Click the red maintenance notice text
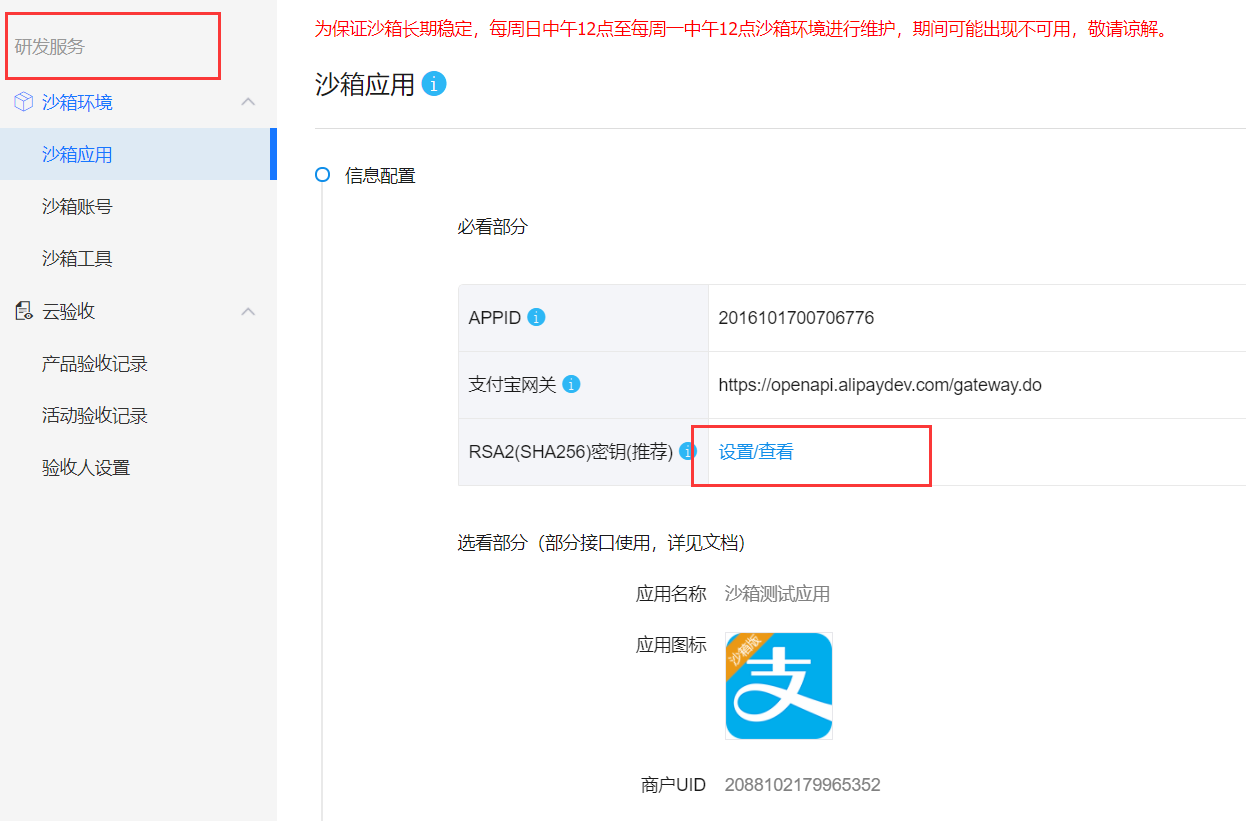The height and width of the screenshot is (821, 1246). click(741, 29)
